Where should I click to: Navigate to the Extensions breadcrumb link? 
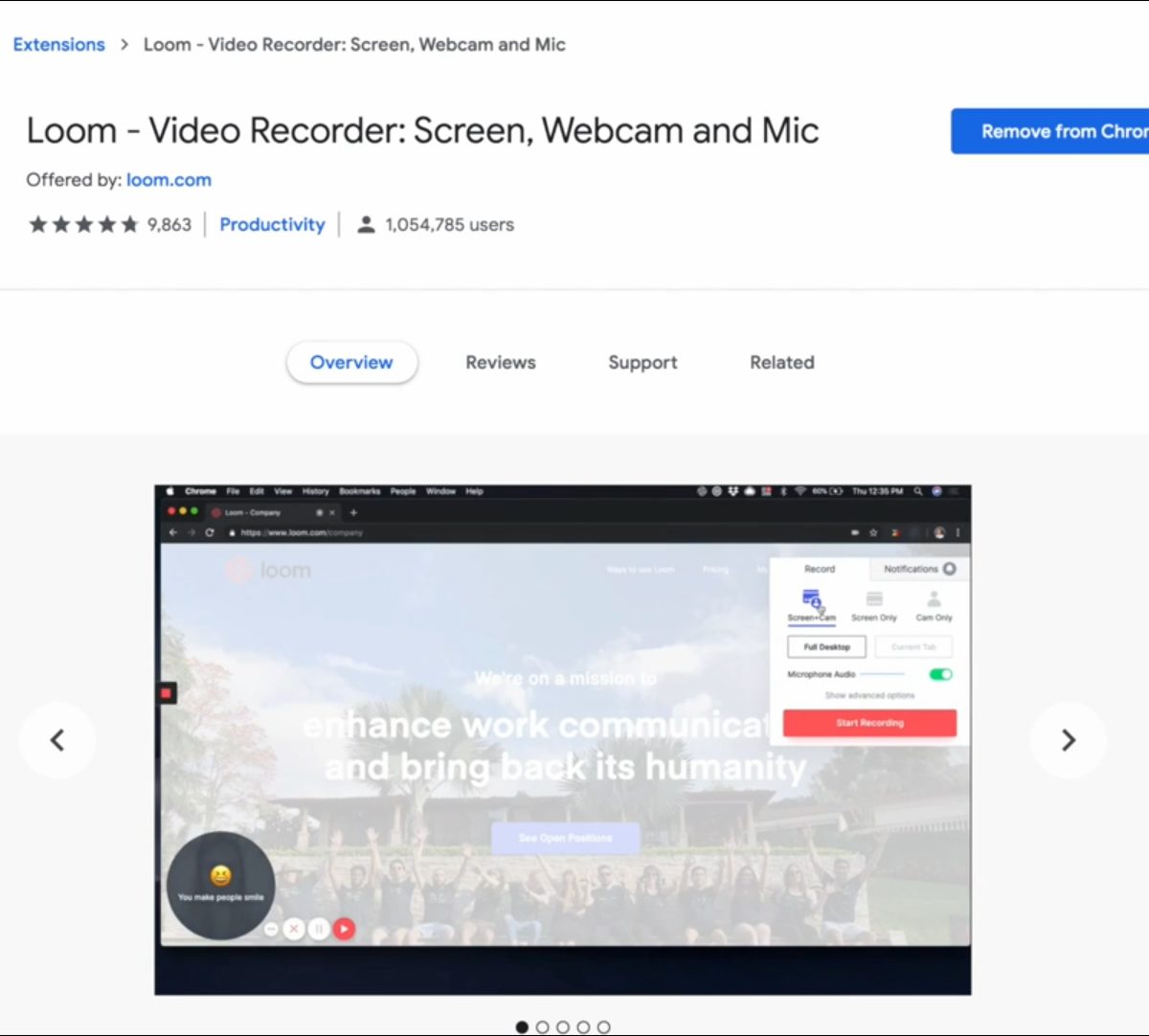pyautogui.click(x=58, y=45)
